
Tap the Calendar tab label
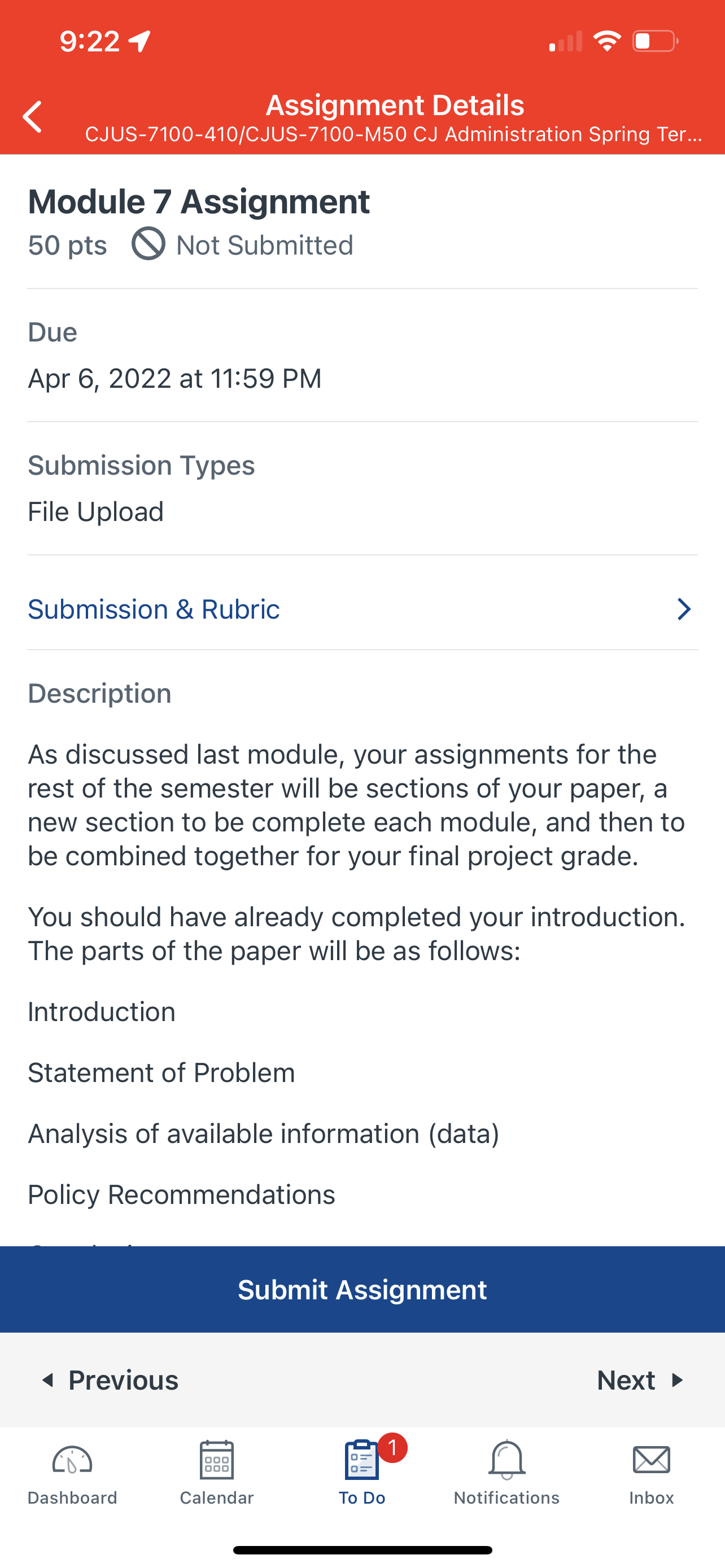217,1498
